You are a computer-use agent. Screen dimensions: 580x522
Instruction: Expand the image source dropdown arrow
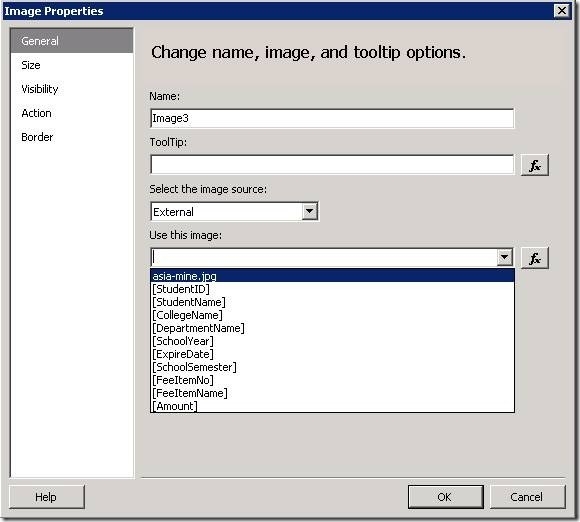(310, 212)
